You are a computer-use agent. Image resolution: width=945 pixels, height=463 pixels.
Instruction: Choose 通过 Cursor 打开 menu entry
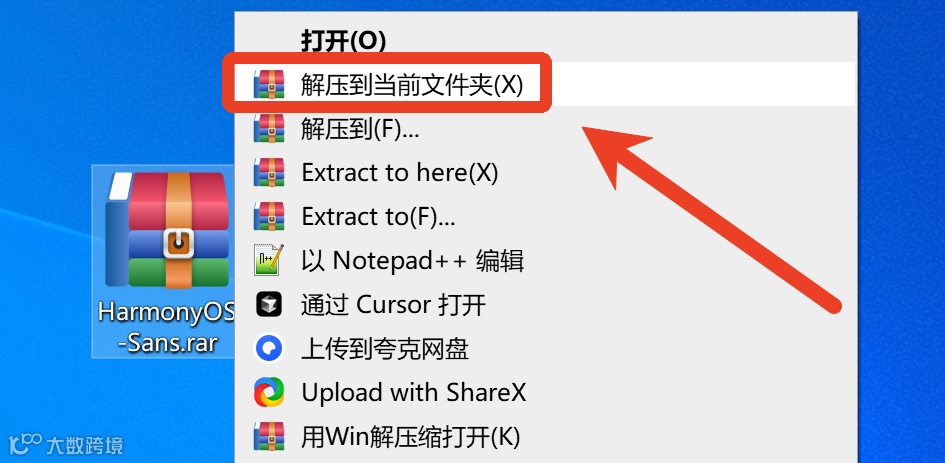coord(545,304)
